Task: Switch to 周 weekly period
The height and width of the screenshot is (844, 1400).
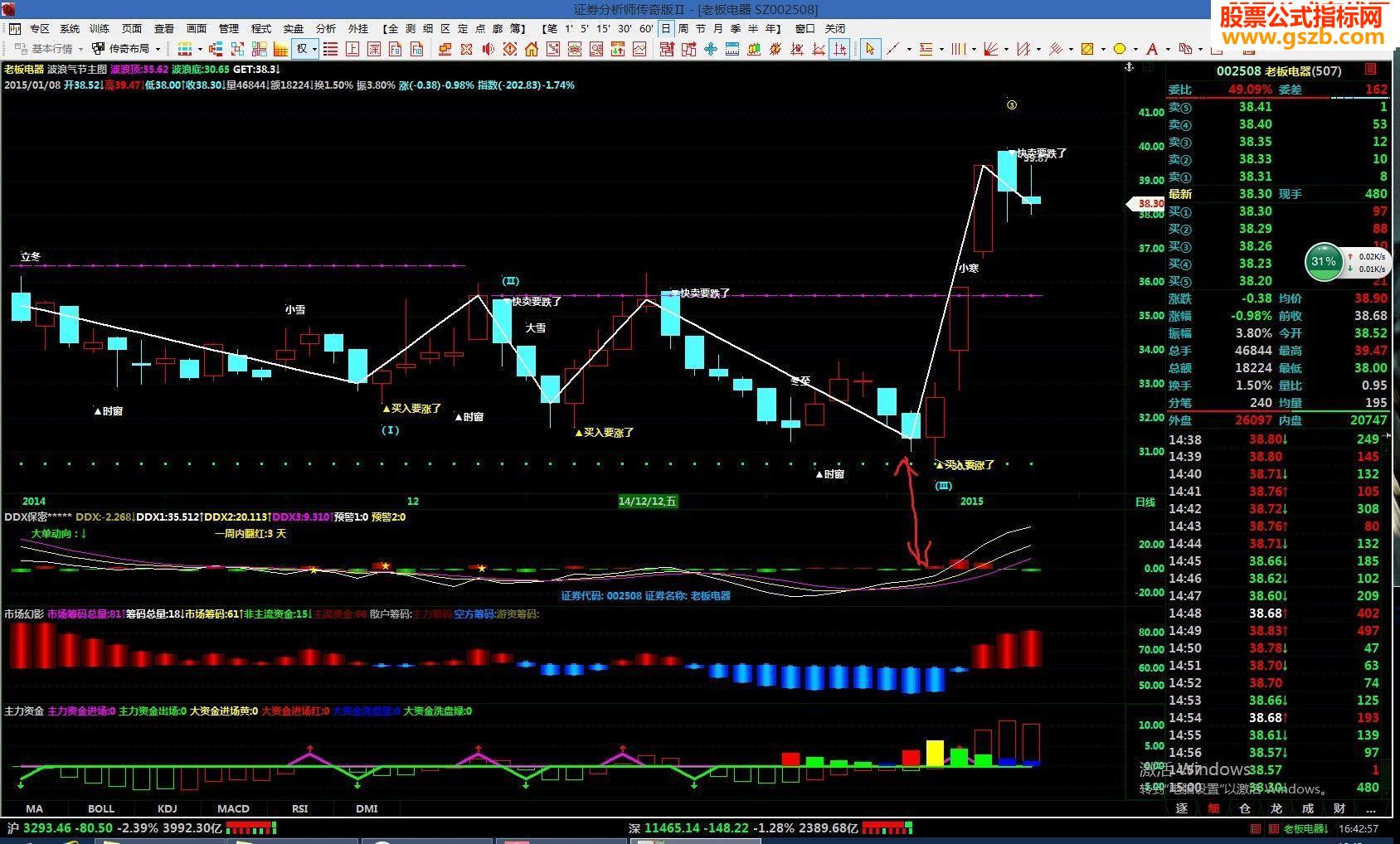Action: (x=683, y=28)
